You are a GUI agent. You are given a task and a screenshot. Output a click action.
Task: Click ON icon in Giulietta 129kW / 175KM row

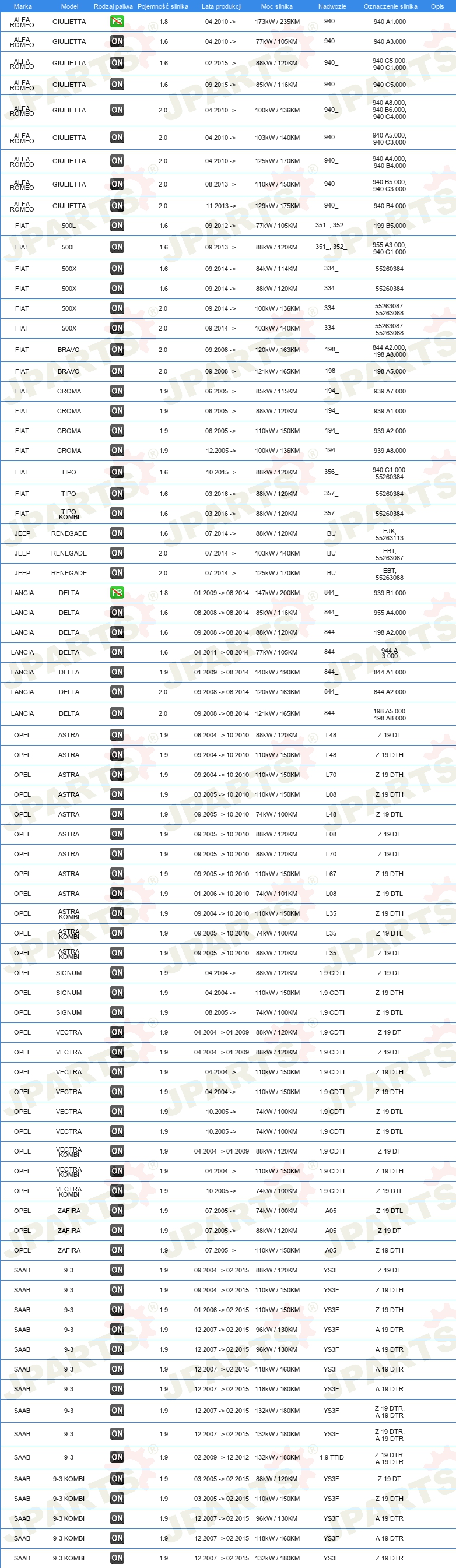pos(117,206)
